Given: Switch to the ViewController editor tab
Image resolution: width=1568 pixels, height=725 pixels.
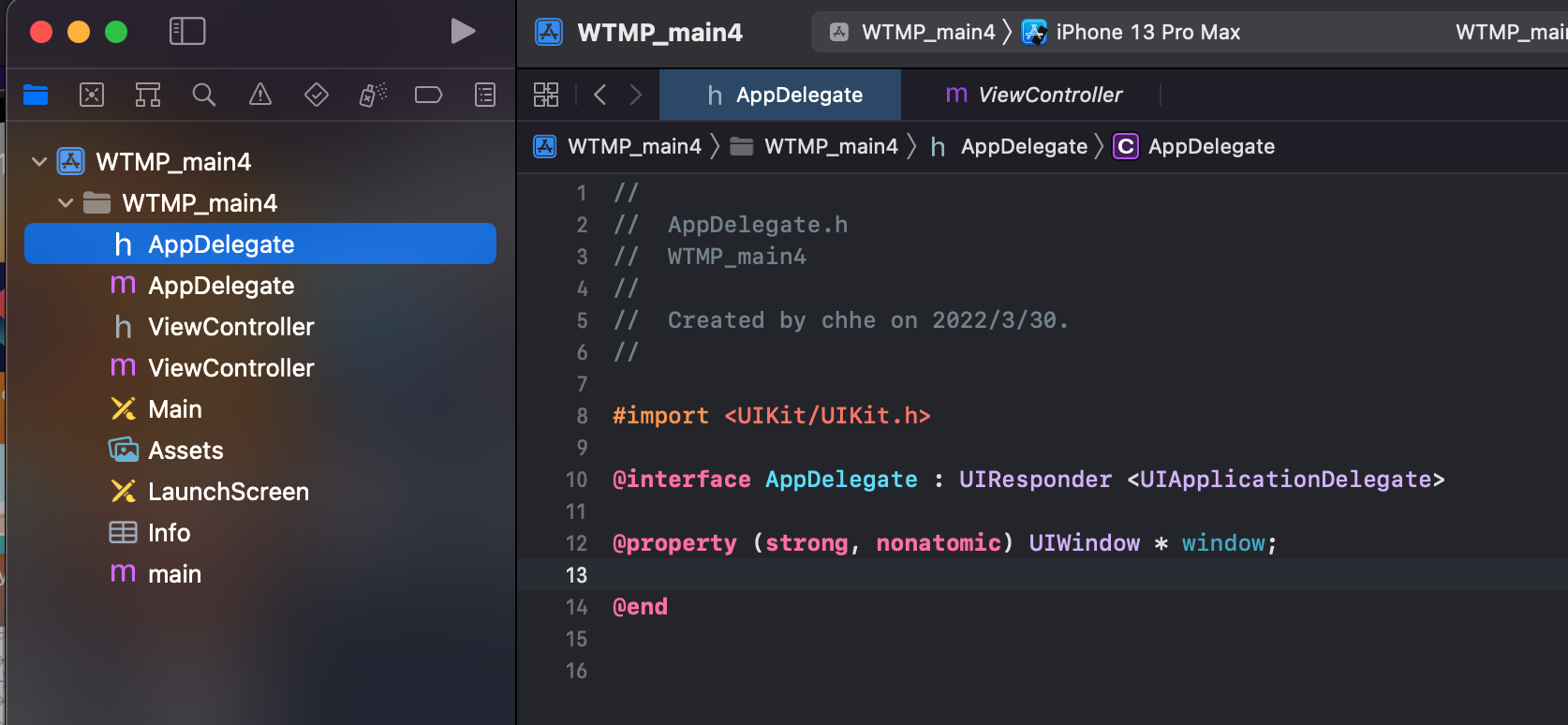Looking at the screenshot, I should (x=1032, y=95).
